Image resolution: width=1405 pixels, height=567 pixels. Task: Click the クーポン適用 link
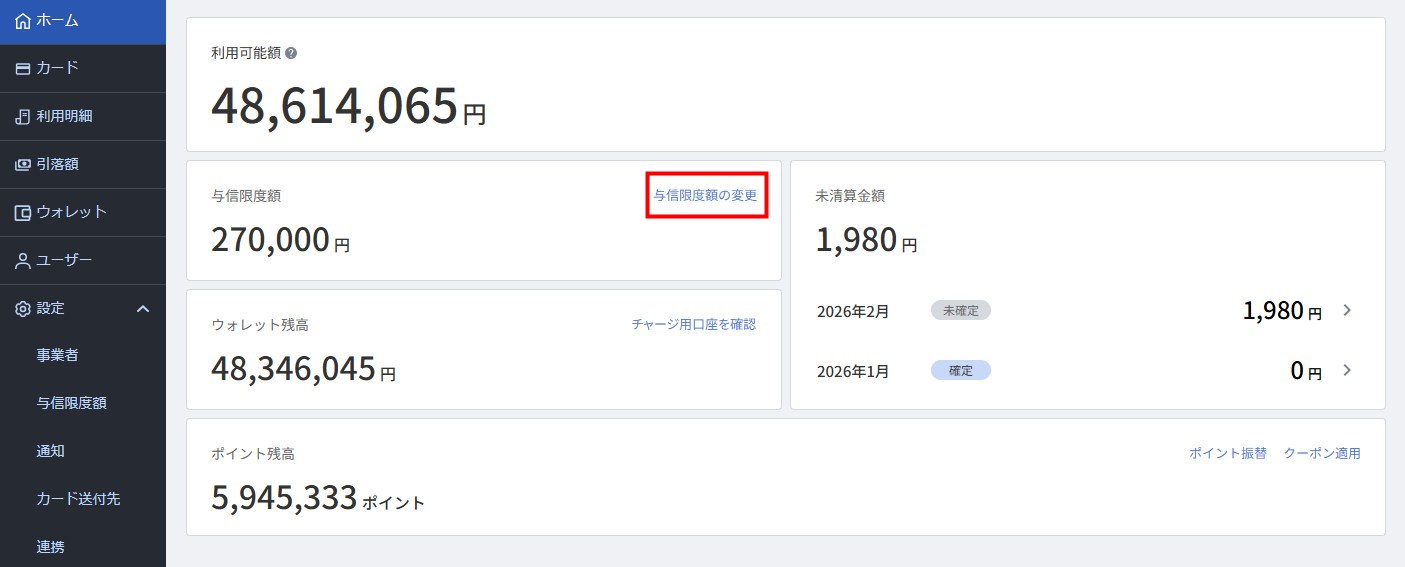pos(1322,453)
